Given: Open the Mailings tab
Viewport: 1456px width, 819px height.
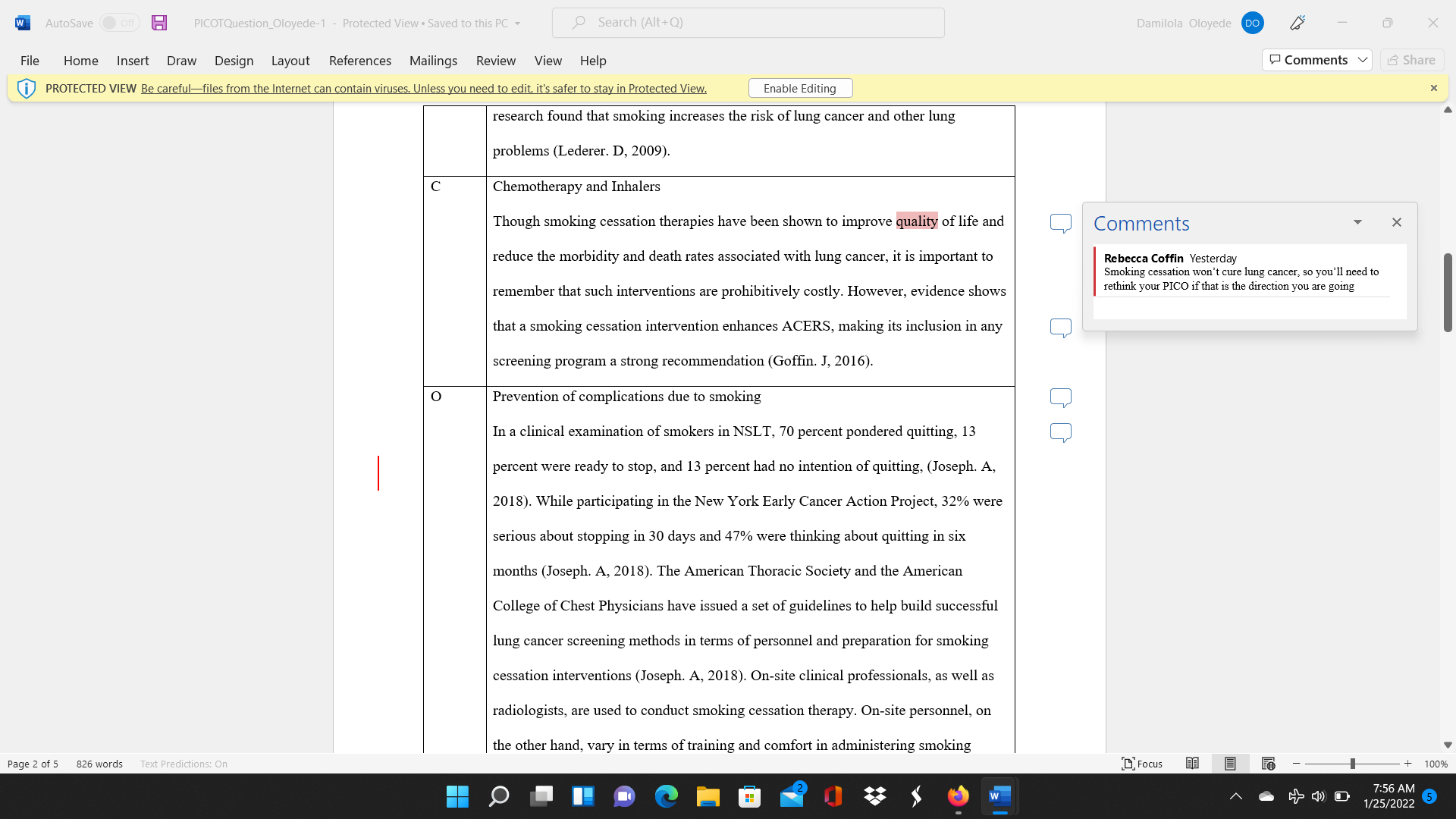Looking at the screenshot, I should point(433,61).
